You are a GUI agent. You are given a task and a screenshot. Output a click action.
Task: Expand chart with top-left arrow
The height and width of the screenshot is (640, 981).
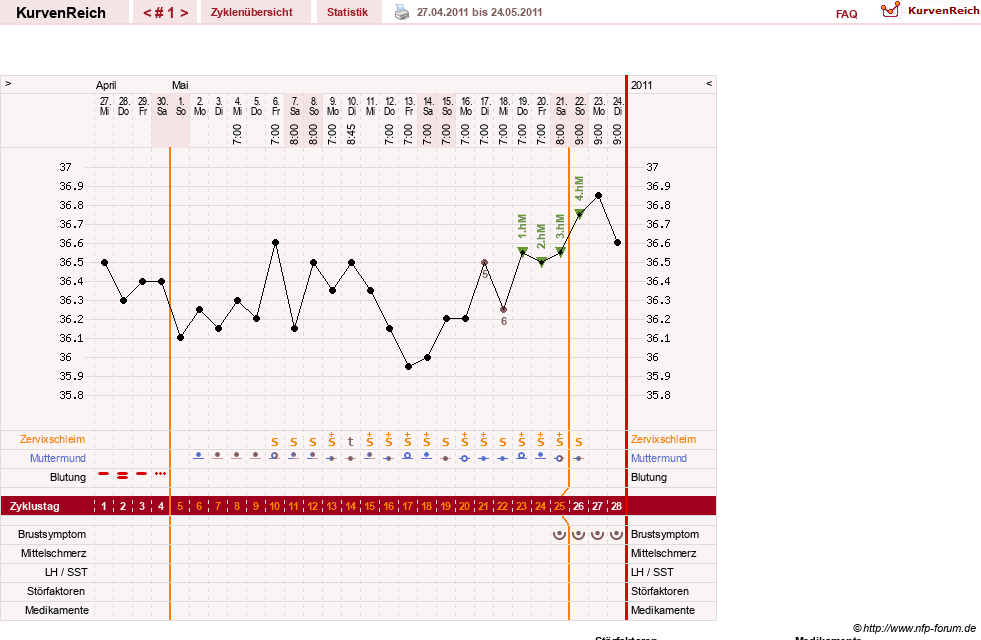click(8, 83)
